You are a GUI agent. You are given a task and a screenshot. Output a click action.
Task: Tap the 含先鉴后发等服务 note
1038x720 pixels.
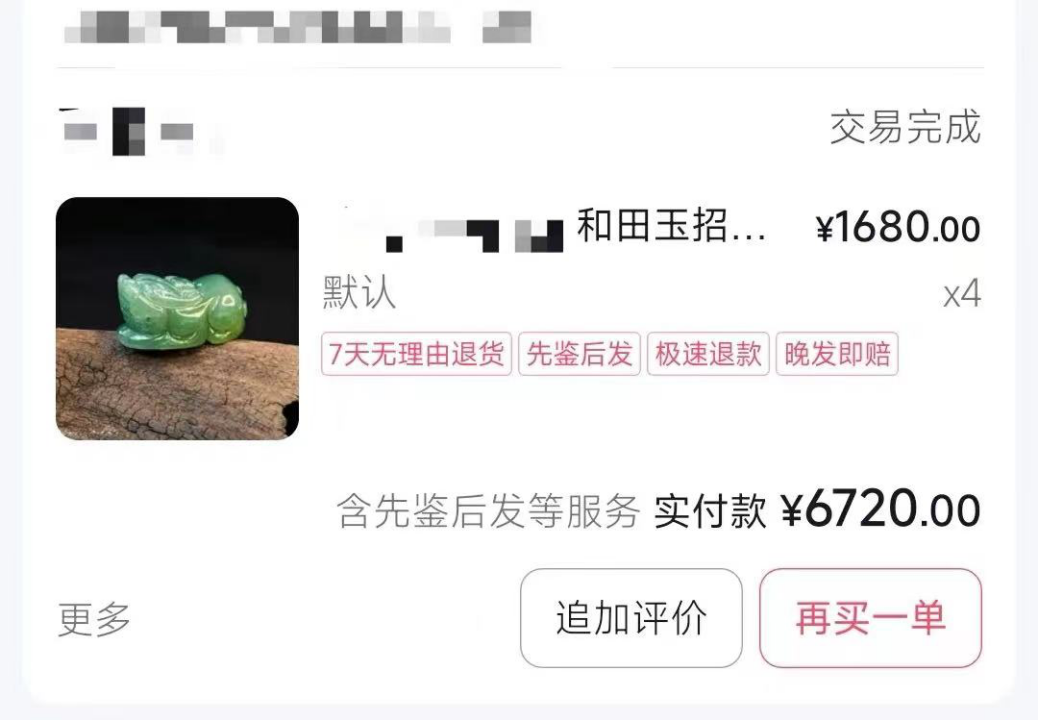point(489,512)
